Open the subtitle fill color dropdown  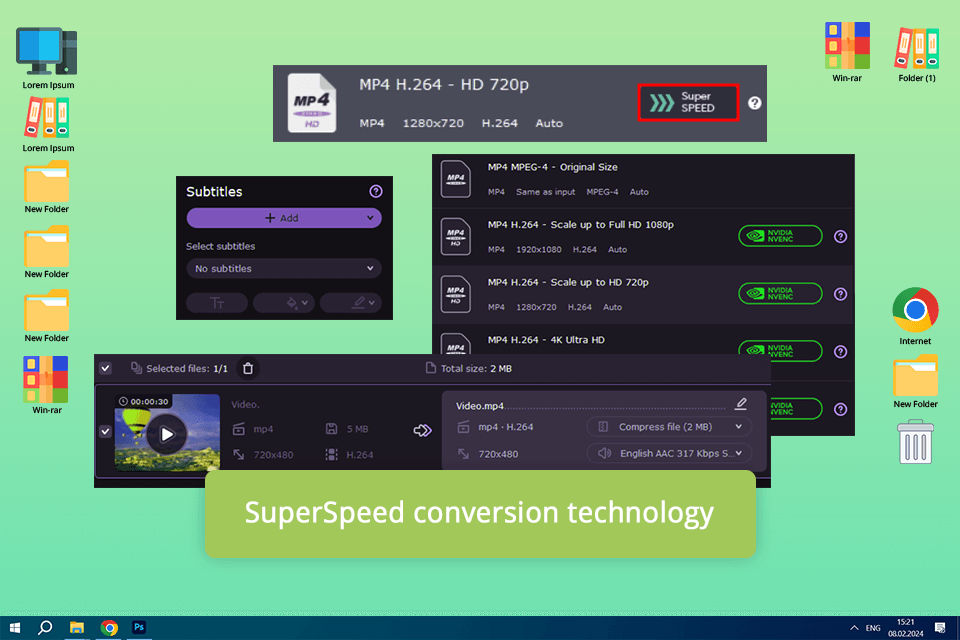coord(283,303)
